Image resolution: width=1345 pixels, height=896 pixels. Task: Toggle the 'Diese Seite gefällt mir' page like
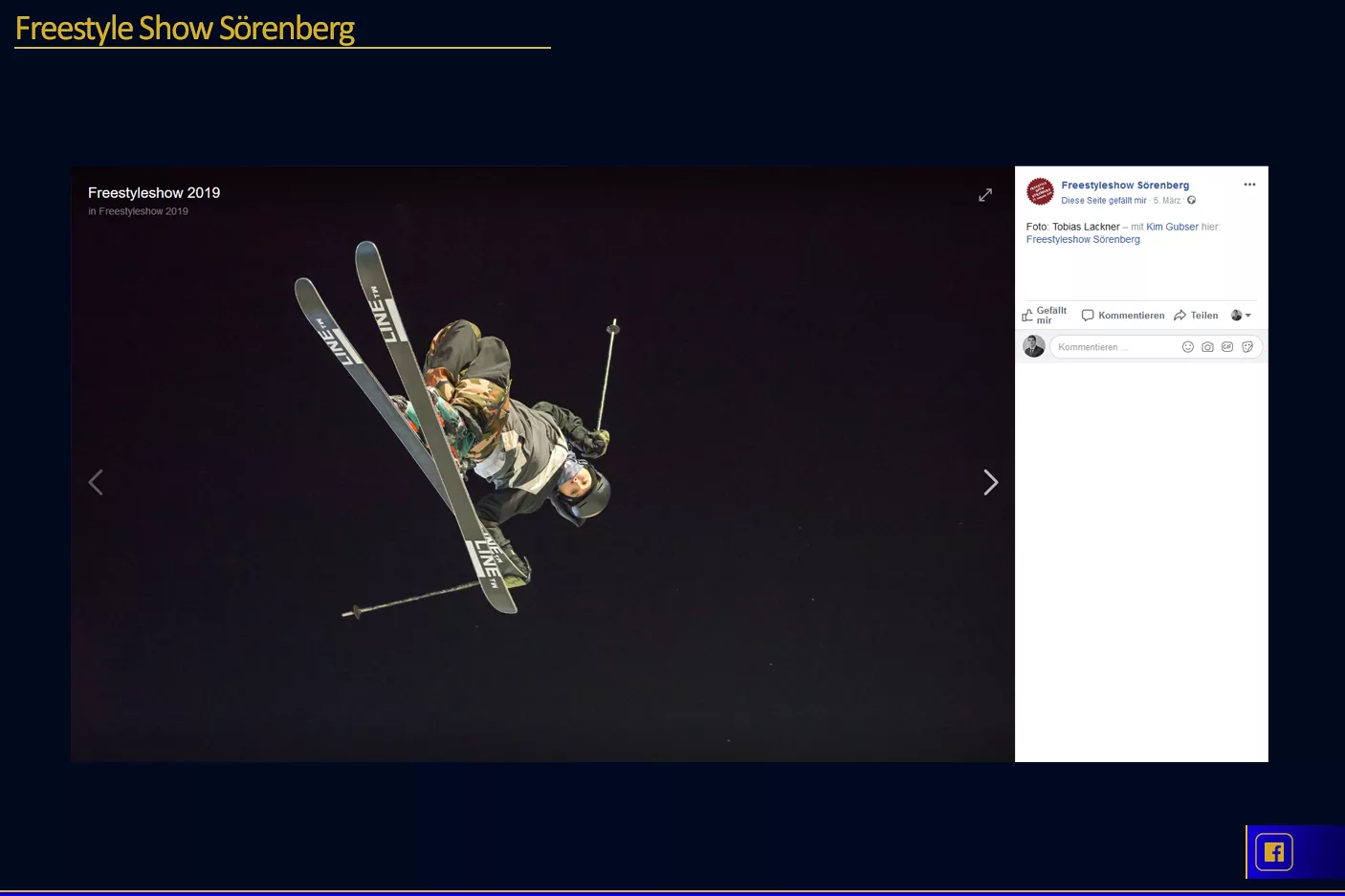pyautogui.click(x=1103, y=201)
